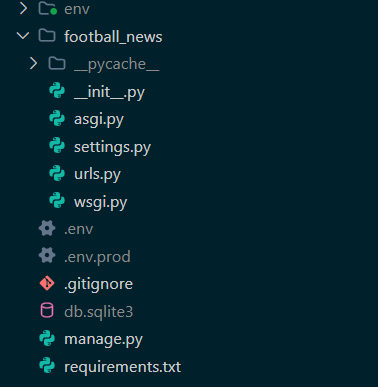This screenshot has height=387, width=378.
Task: Click the Python icon next to settings.py
Action: click(x=57, y=146)
